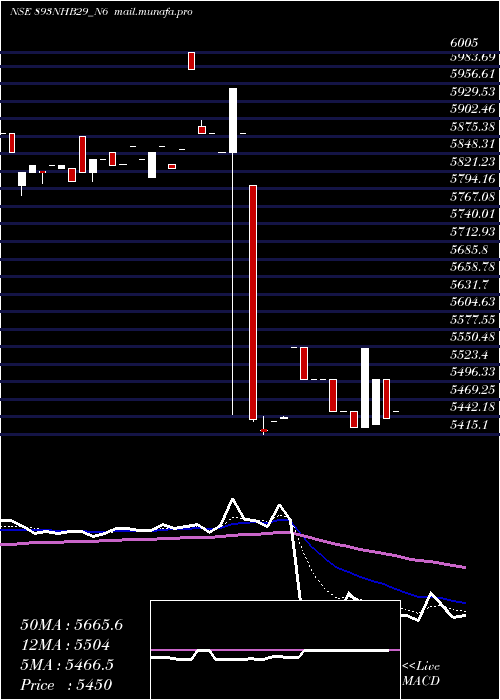Image resolution: width=500 pixels, height=700 pixels.
Task: Click the '<<Live MACD' label
Action: pyautogui.click(x=421, y=674)
